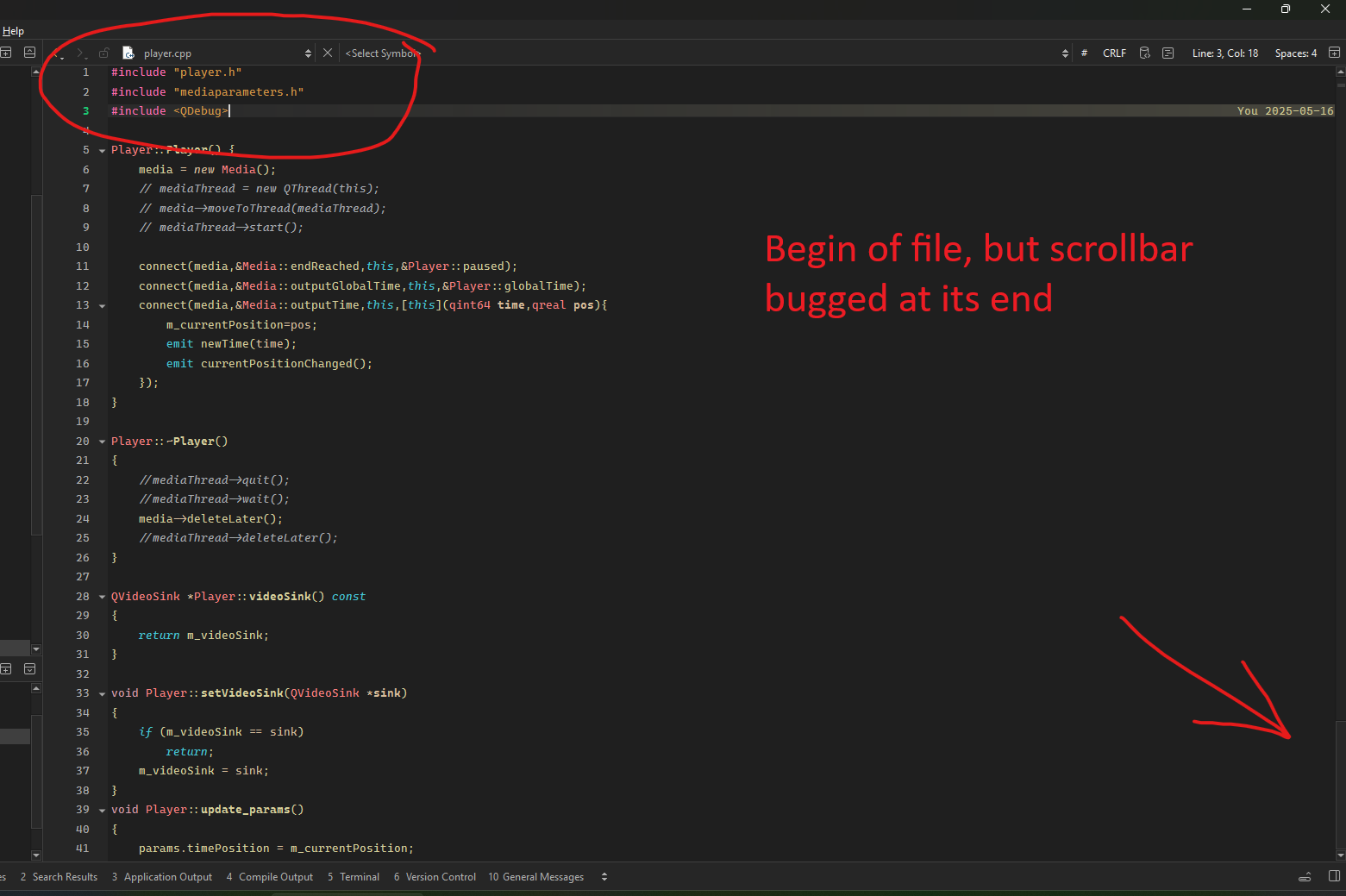
Task: Click Line: 3, Col: 18 indicator
Action: tap(1224, 53)
